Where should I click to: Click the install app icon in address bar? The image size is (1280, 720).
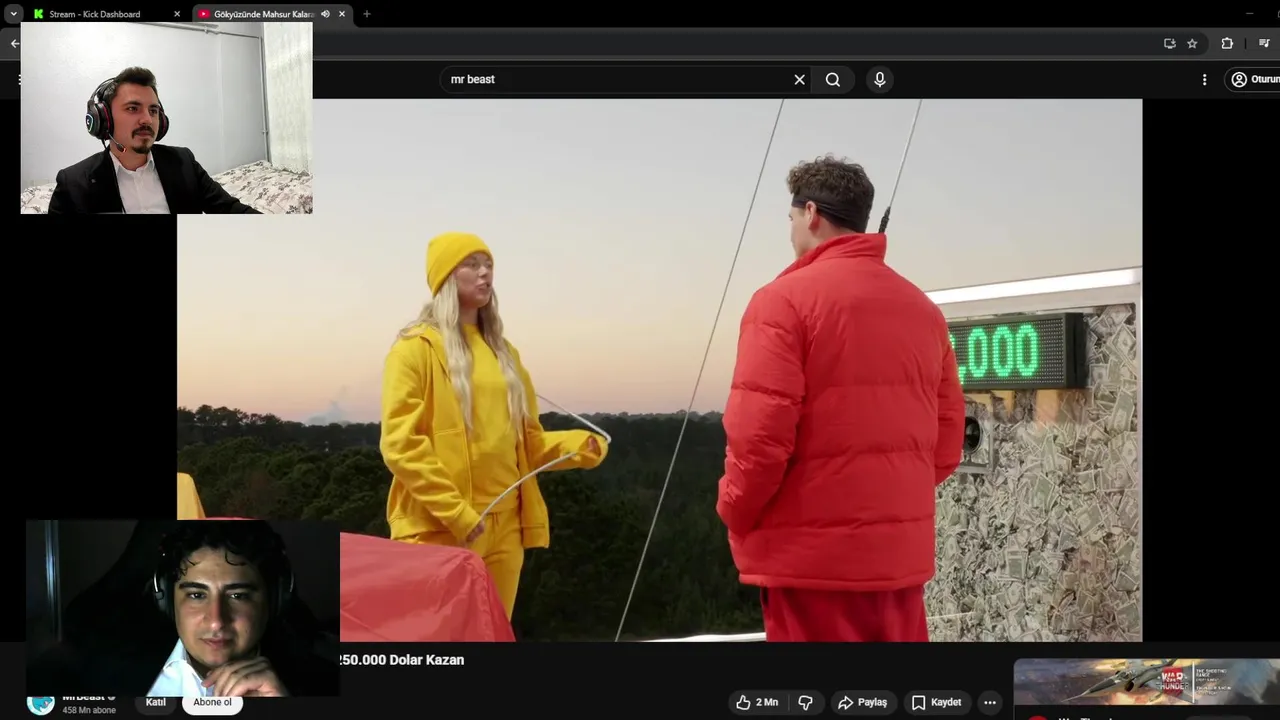[x=1170, y=43]
